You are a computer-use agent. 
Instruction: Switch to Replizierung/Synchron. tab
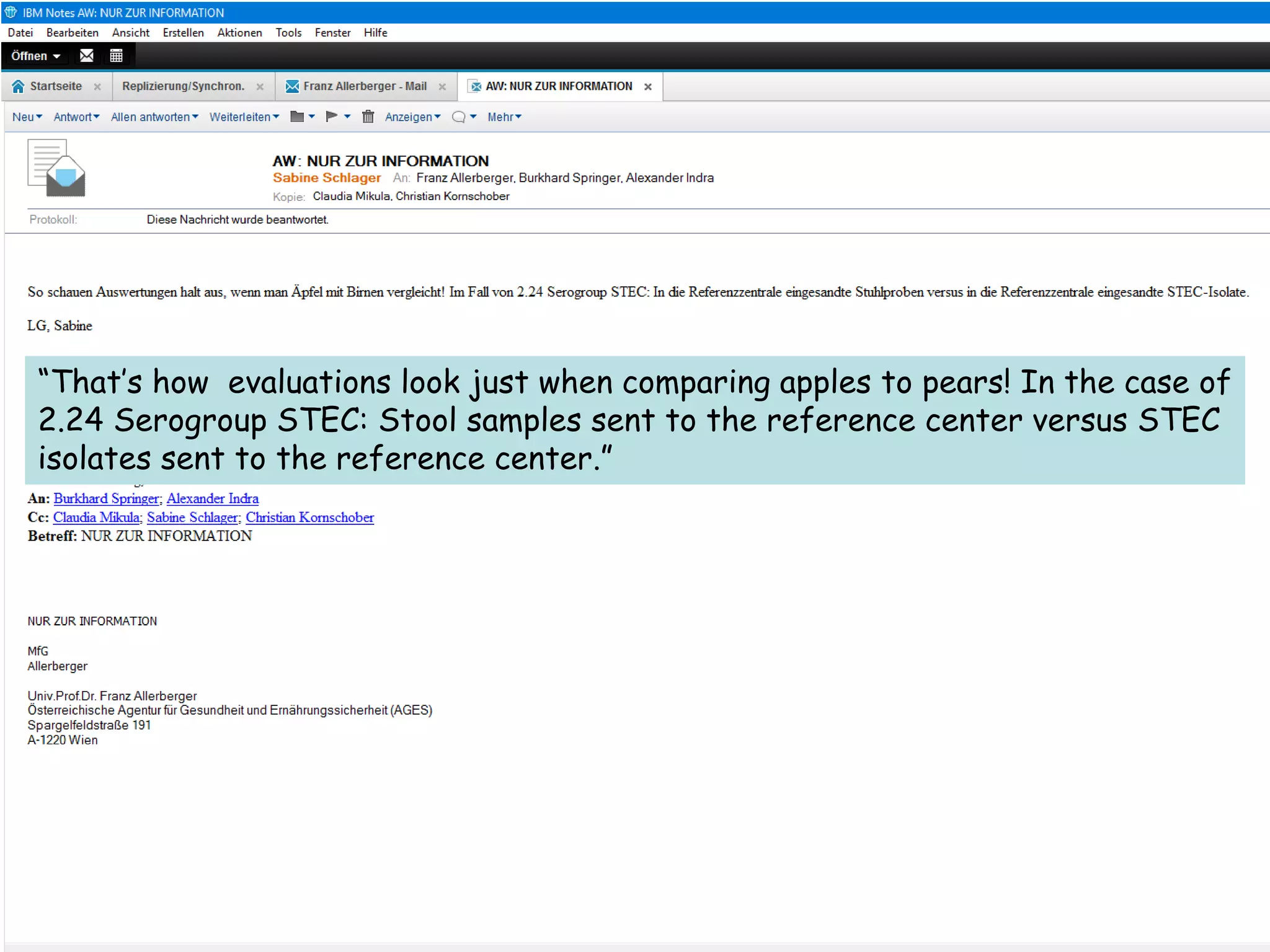(x=183, y=86)
